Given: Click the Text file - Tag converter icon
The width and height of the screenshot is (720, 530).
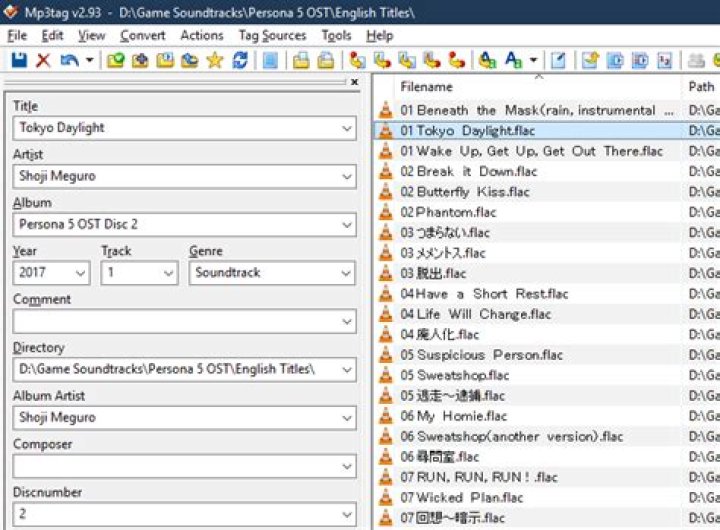Looking at the screenshot, I should click(432, 60).
